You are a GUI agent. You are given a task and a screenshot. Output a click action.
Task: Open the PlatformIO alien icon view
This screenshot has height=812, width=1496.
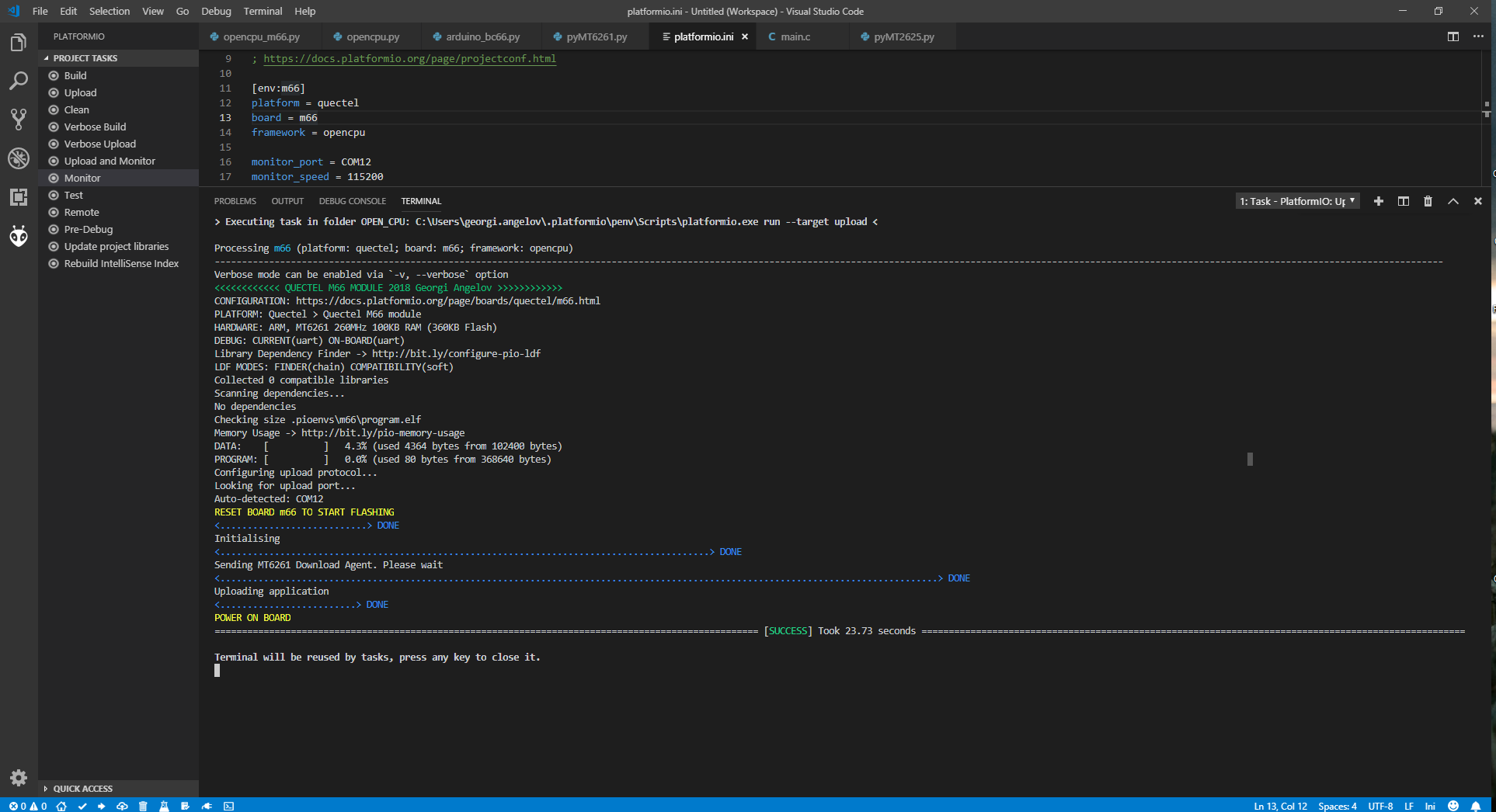coord(19,236)
